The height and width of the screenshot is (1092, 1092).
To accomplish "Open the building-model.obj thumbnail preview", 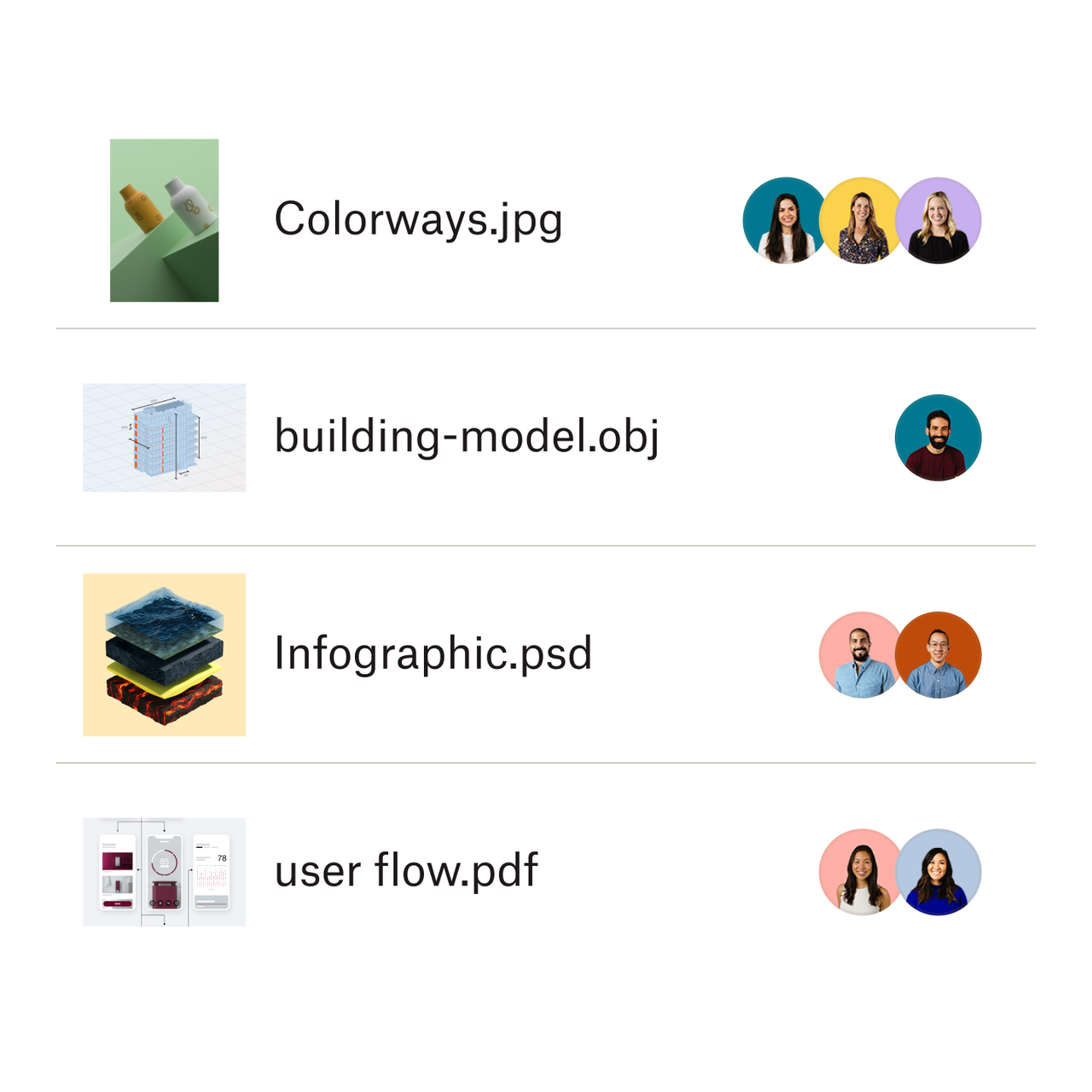I will click(164, 438).
